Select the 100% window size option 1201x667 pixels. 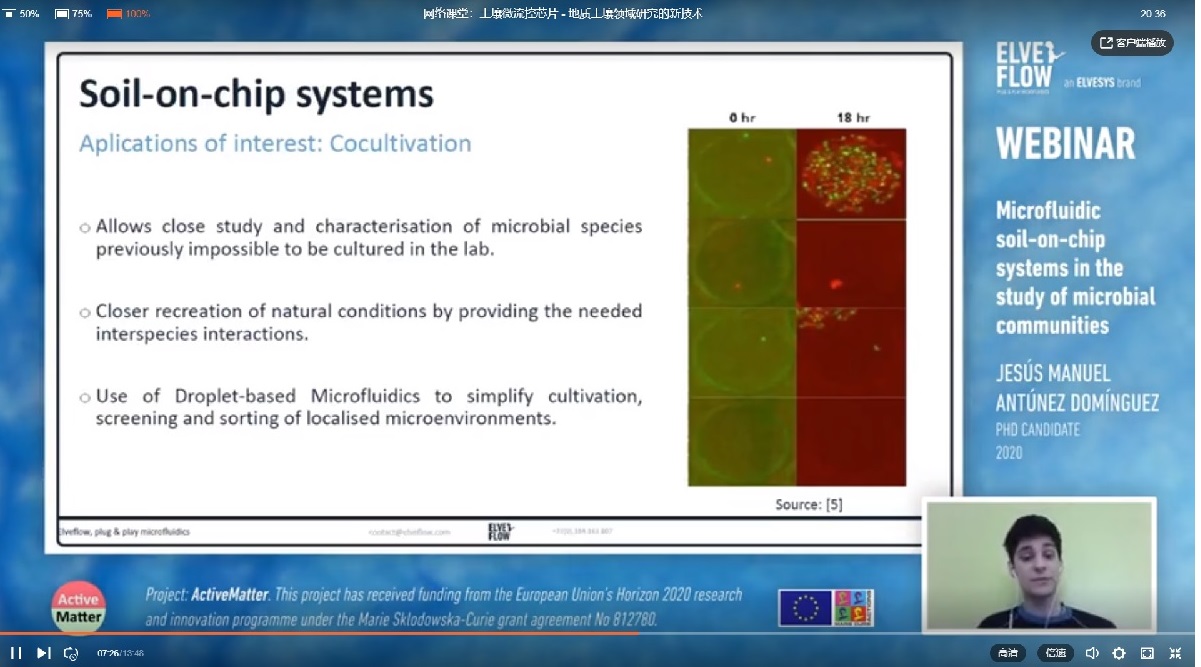click(x=128, y=14)
